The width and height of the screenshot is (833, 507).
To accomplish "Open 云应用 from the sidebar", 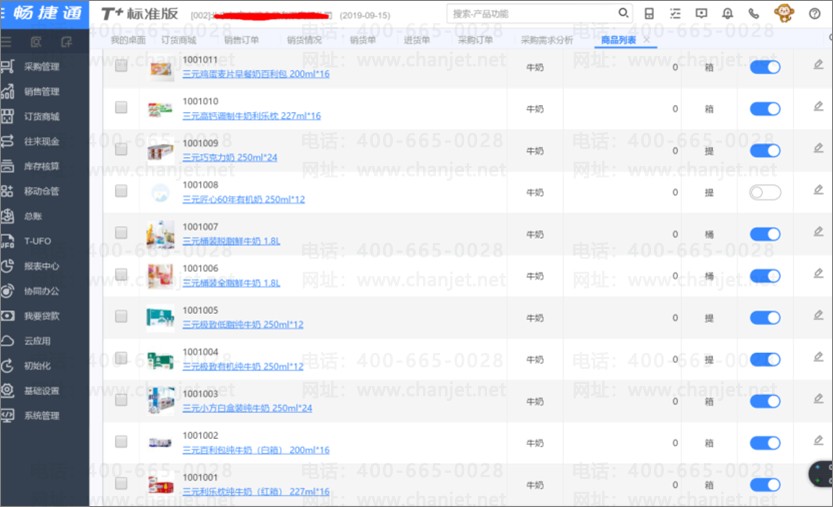I will [37, 341].
